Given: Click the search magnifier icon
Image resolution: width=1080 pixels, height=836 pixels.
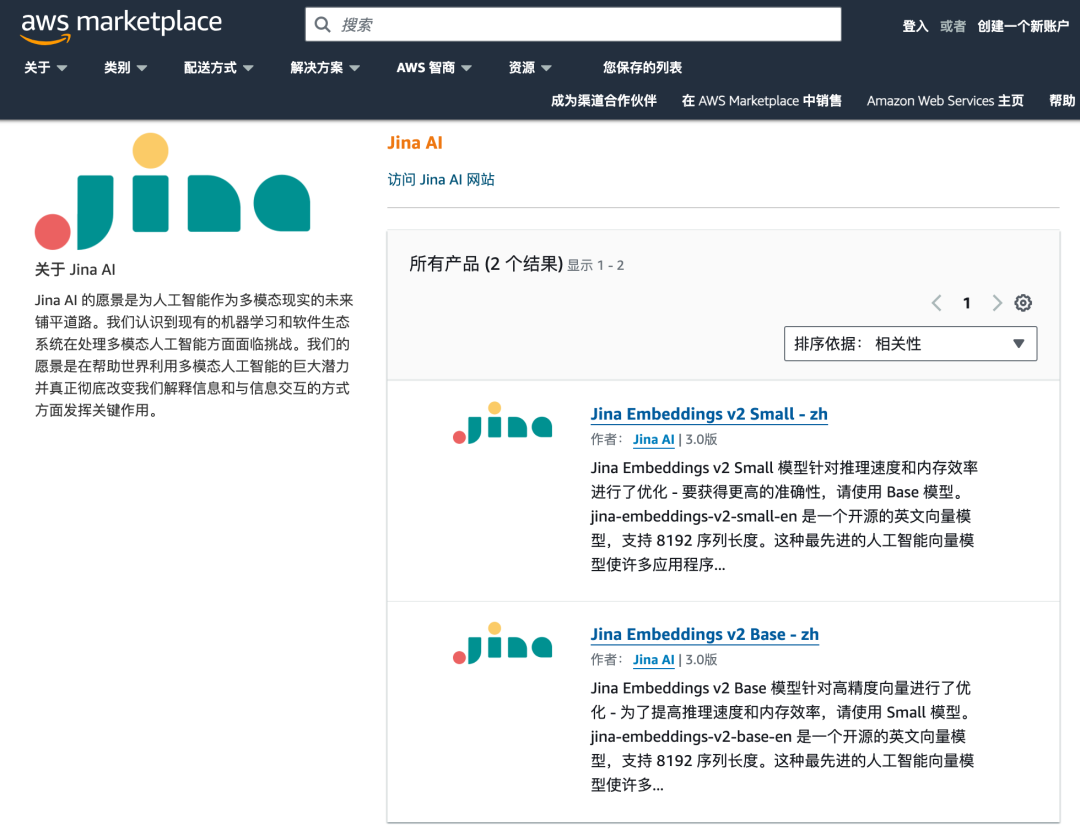Looking at the screenshot, I should pyautogui.click(x=321, y=23).
